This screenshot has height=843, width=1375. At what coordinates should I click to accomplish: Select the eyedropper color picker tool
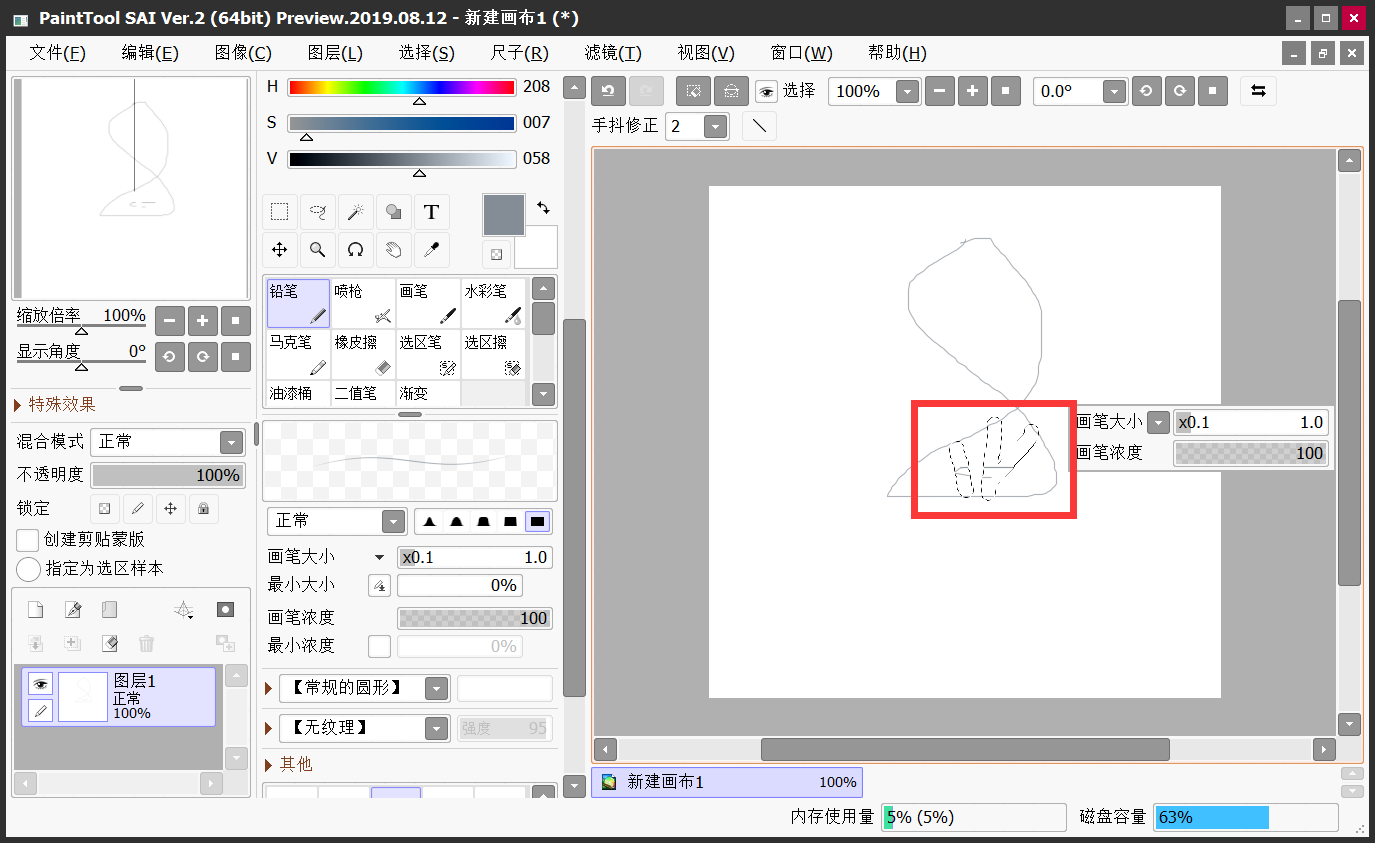tap(431, 250)
